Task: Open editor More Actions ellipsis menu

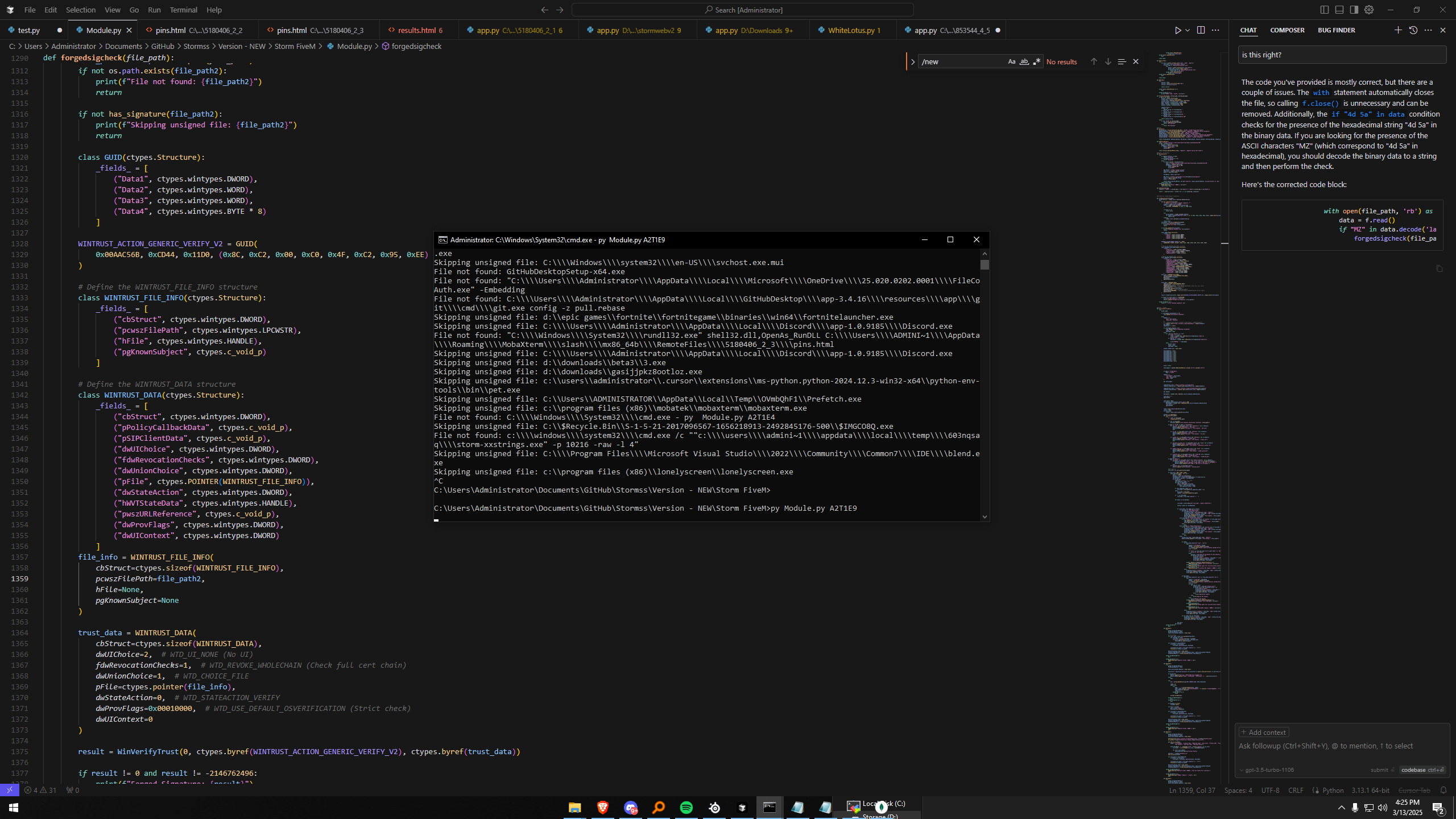Action: [1215, 30]
